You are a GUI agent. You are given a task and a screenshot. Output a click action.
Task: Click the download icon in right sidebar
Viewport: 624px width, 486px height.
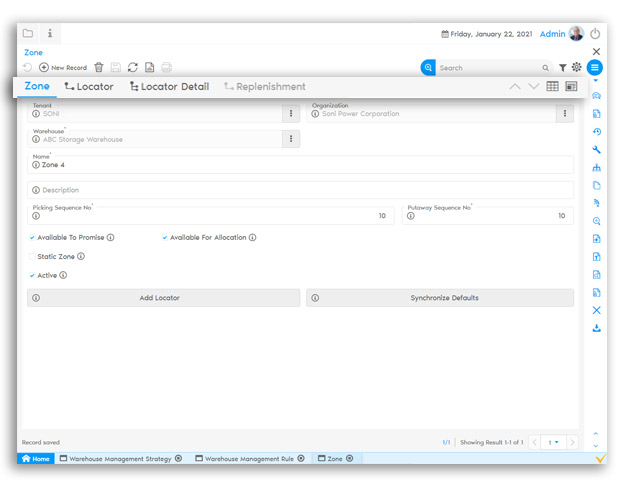(x=597, y=328)
